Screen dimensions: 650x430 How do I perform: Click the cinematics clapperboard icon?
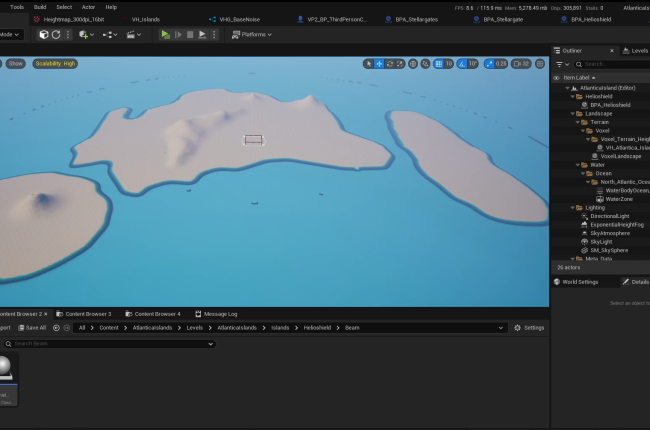tap(132, 34)
